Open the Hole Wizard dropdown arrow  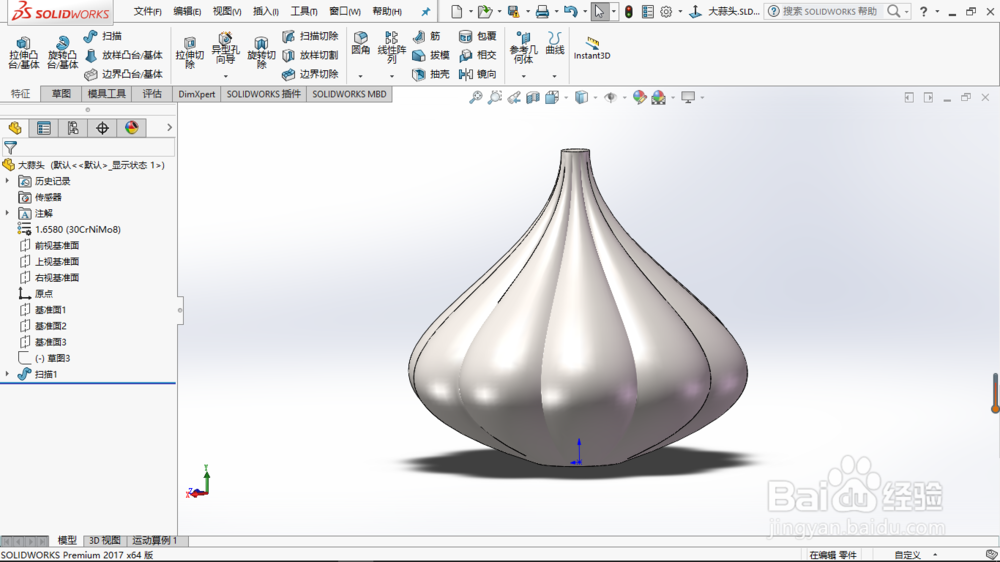[x=225, y=77]
